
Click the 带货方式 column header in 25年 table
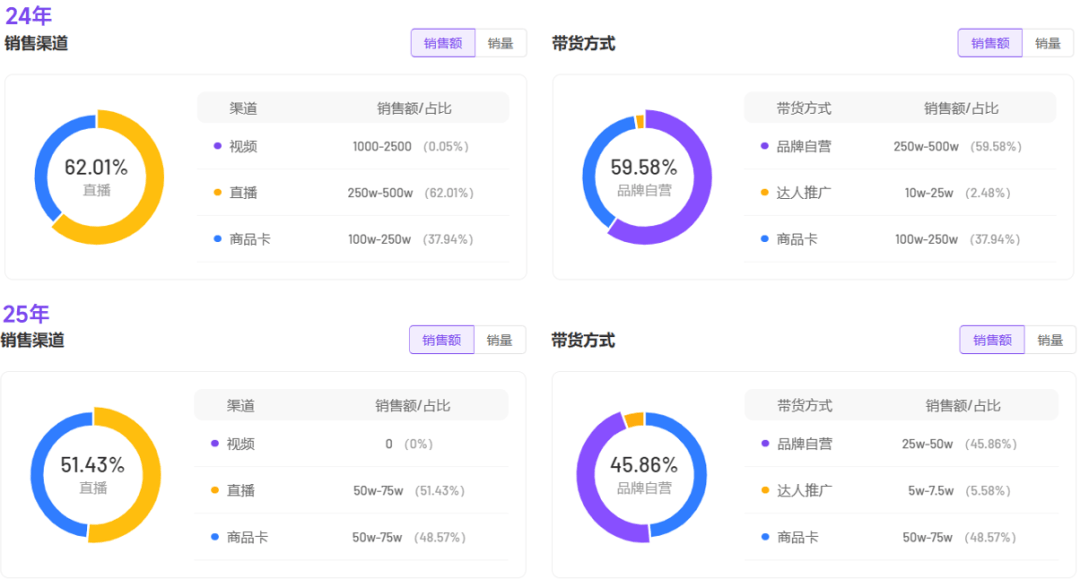(x=804, y=406)
